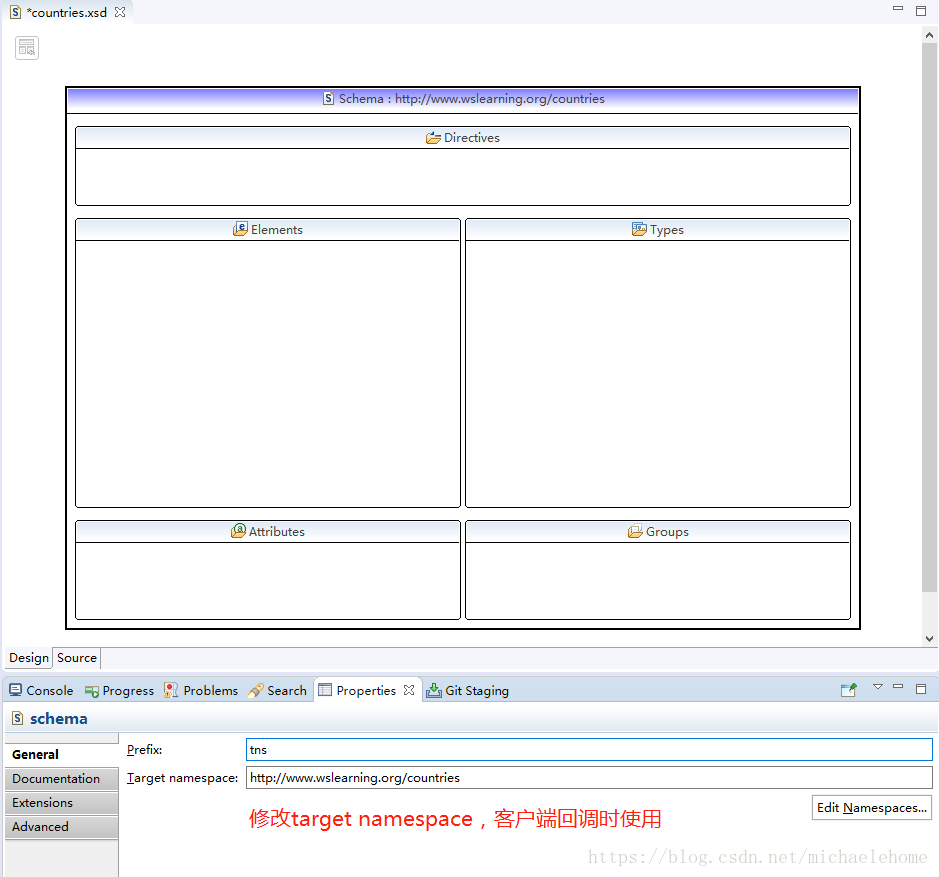Select the Attributes section header
This screenshot has width=939, height=877.
pyautogui.click(x=268, y=532)
